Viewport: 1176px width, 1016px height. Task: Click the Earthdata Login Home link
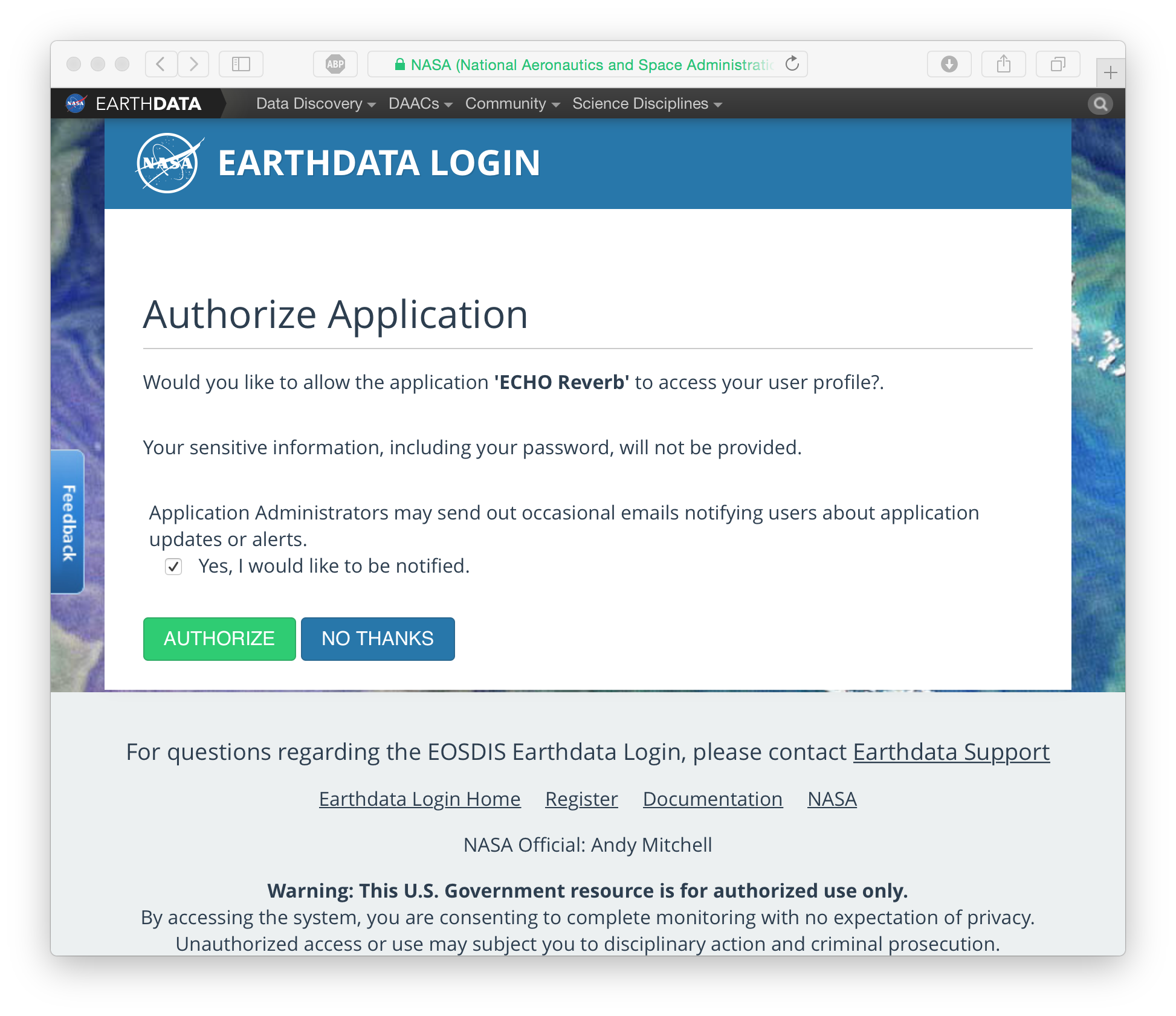[420, 798]
